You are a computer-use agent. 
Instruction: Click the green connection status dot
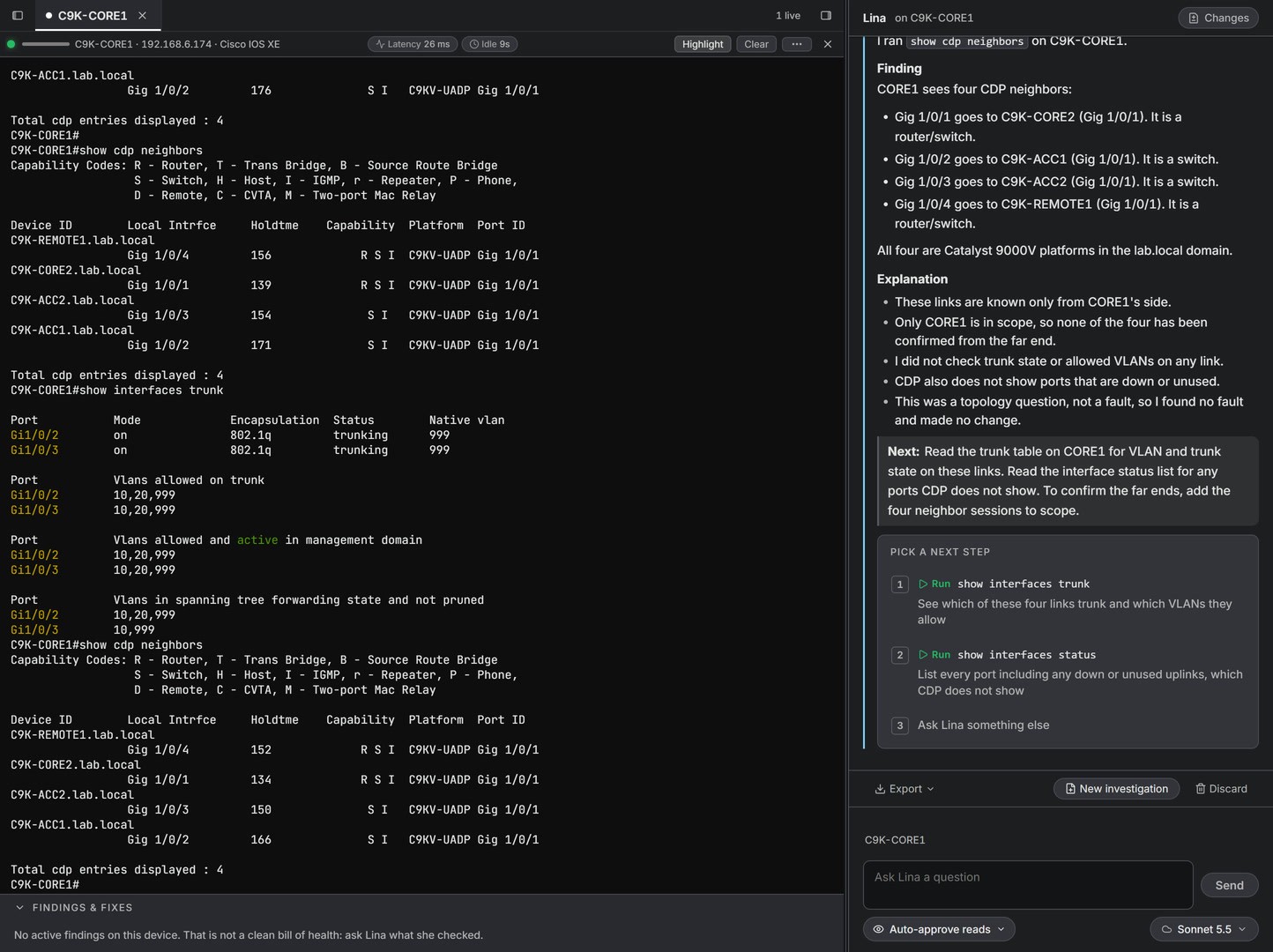11,44
